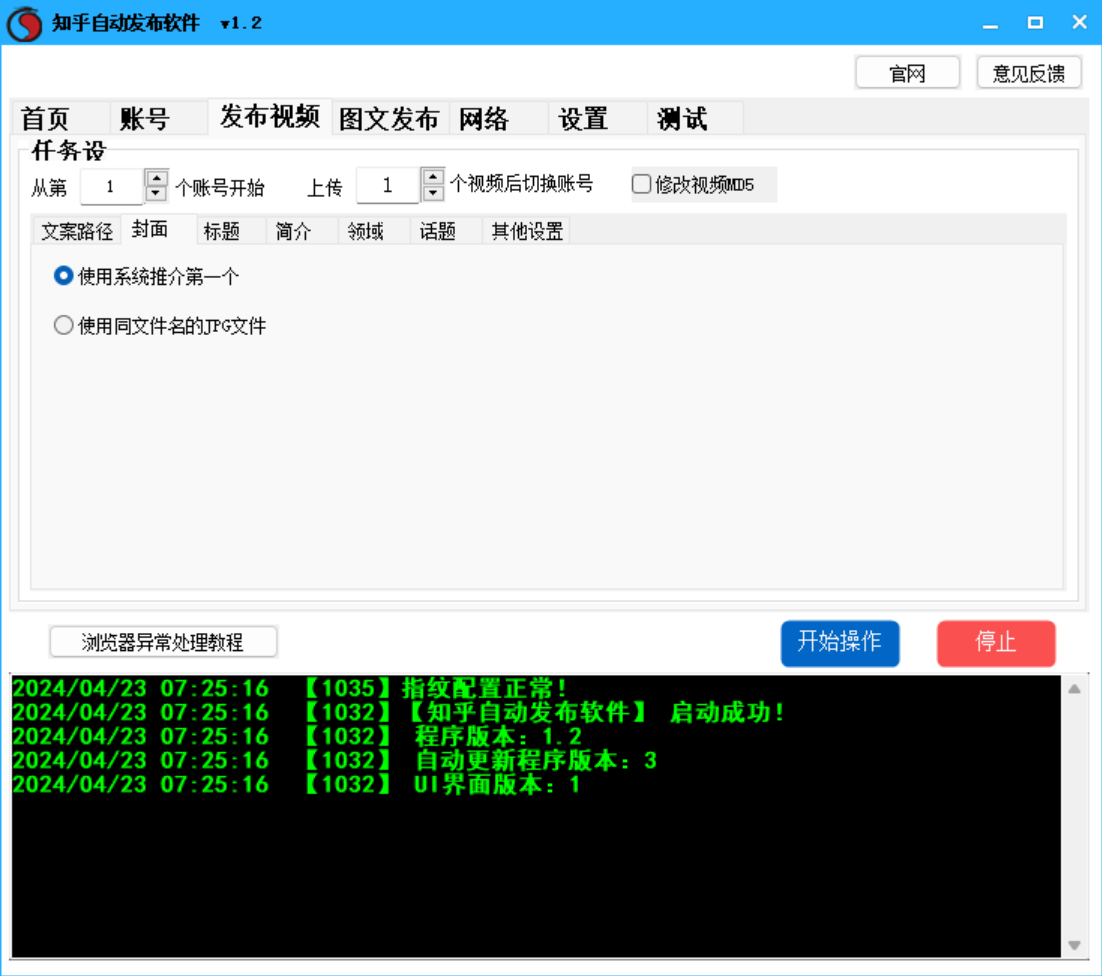Click the blue 开始操作 button

tap(840, 643)
